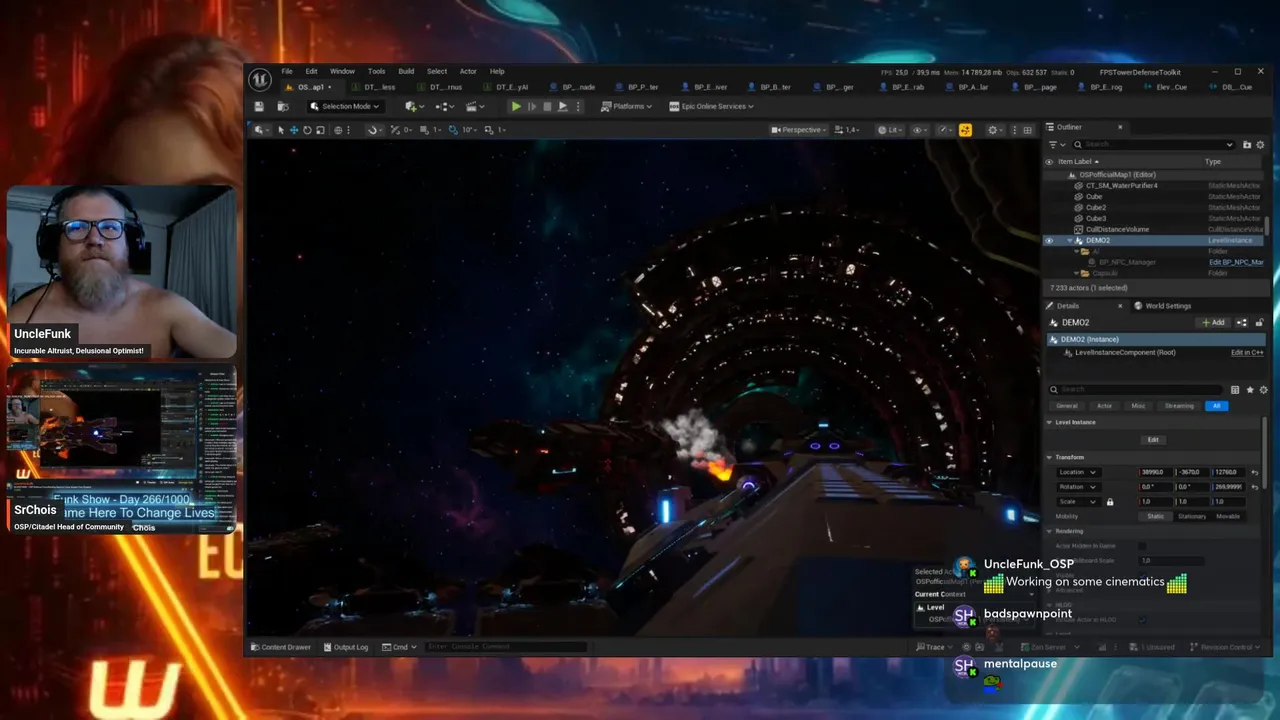This screenshot has width=1280, height=720.
Task: Activate the Rotate gizmo tool
Action: point(307,130)
